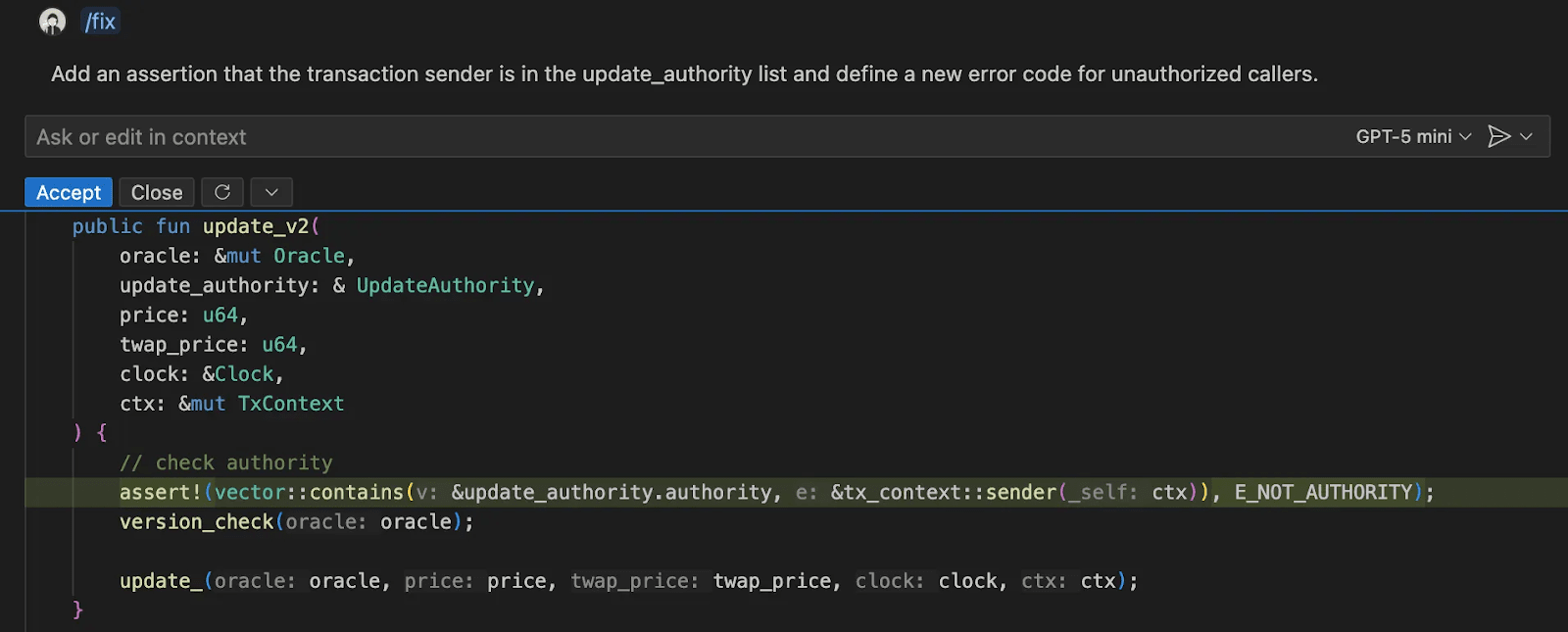The height and width of the screenshot is (632, 1568).
Task: Expand the send options chevron
Action: (1526, 136)
